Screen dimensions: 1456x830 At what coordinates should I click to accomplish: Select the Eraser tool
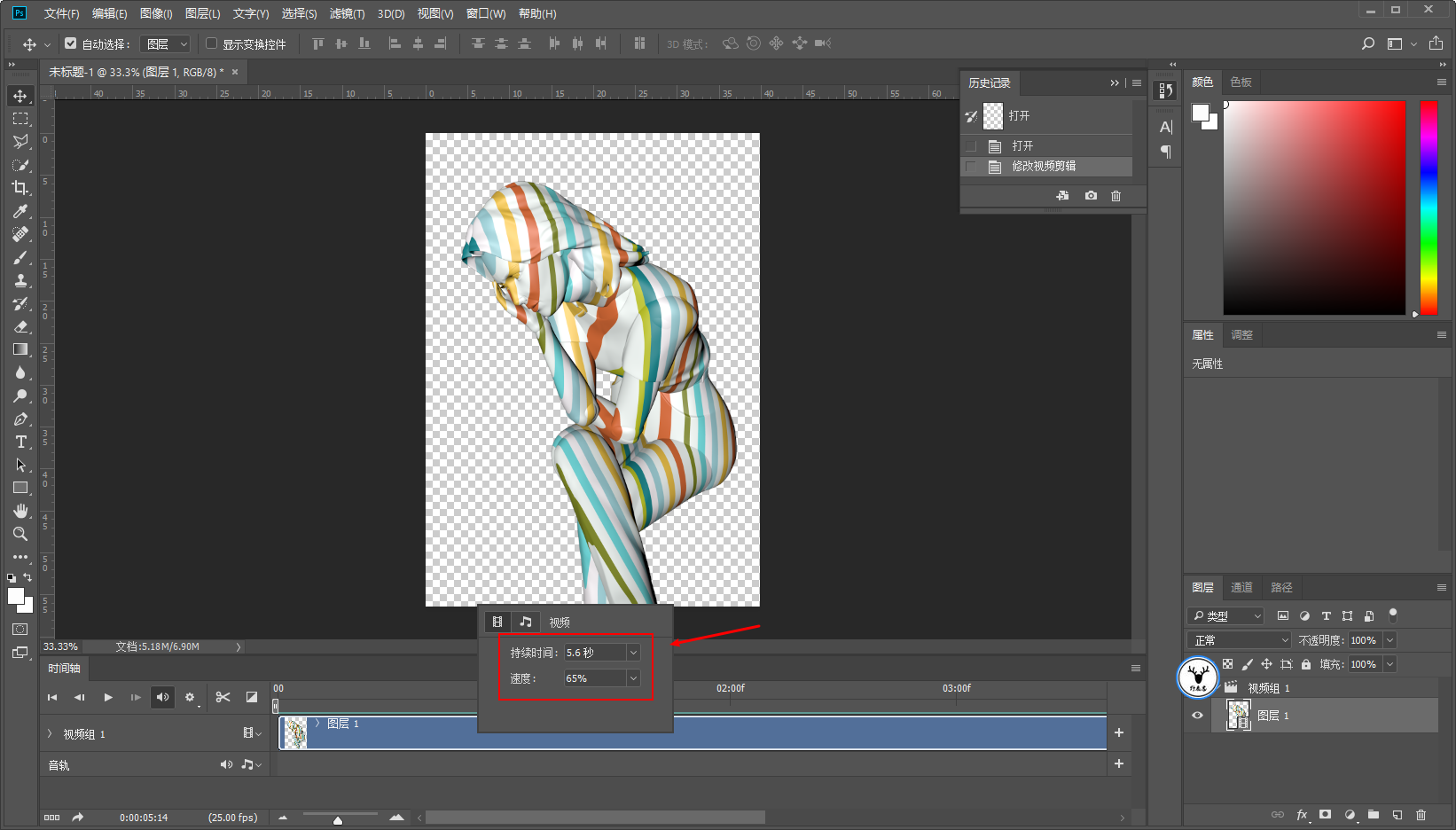pyautogui.click(x=20, y=326)
